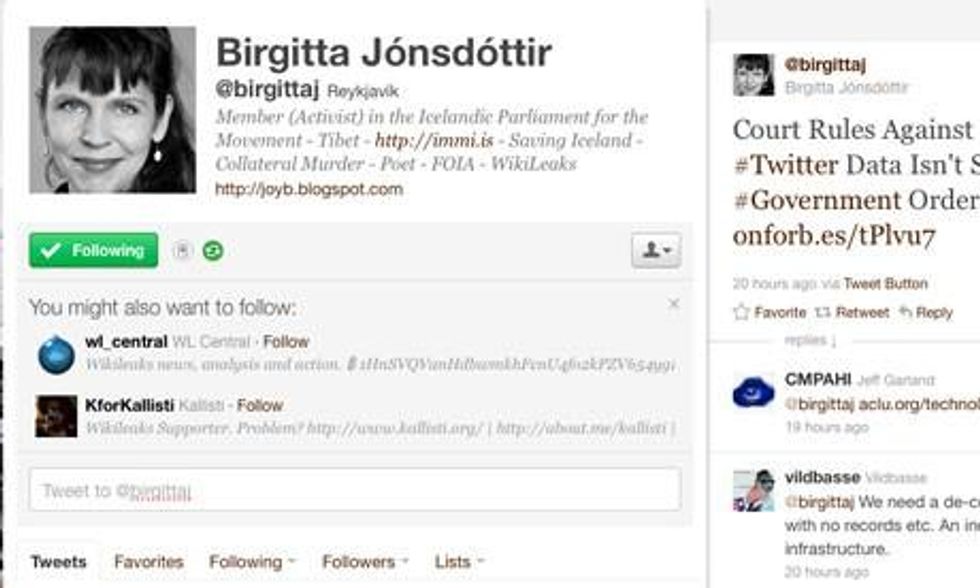This screenshot has width=980, height=588.
Task: Click KforKallisti profile avatar
Action: [x=56, y=416]
